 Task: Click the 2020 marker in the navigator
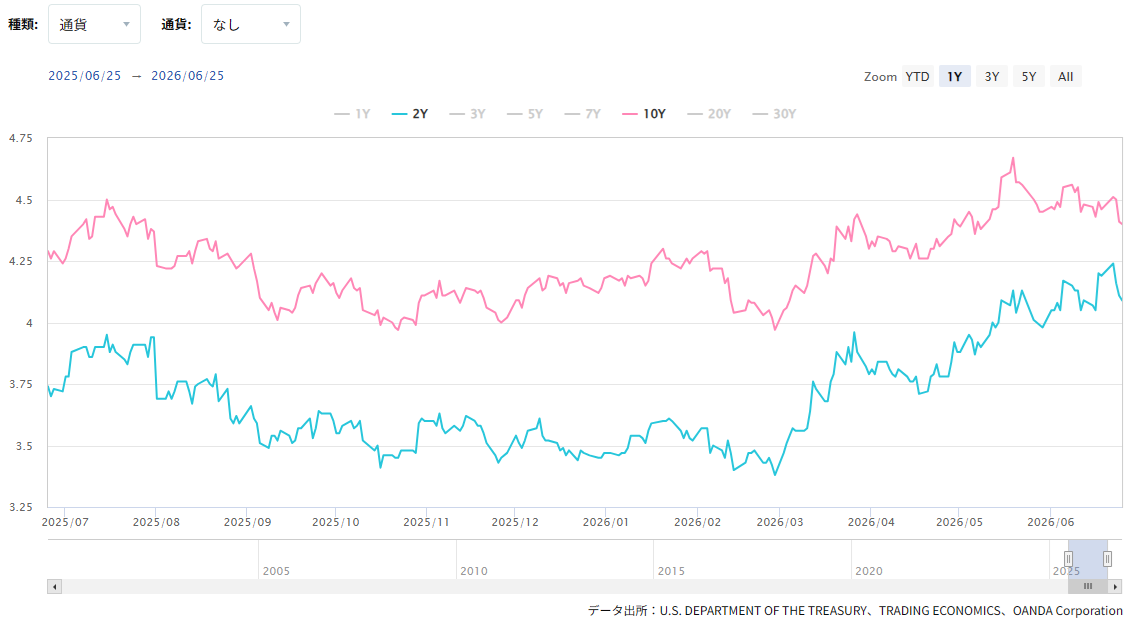(x=869, y=571)
